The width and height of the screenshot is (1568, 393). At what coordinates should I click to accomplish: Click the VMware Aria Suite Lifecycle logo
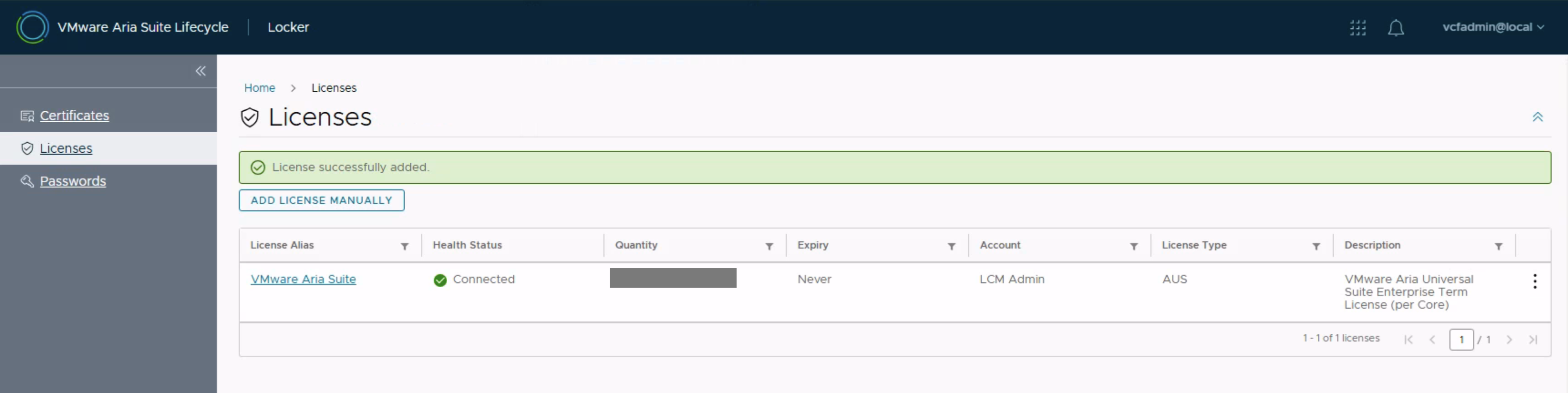(32, 27)
